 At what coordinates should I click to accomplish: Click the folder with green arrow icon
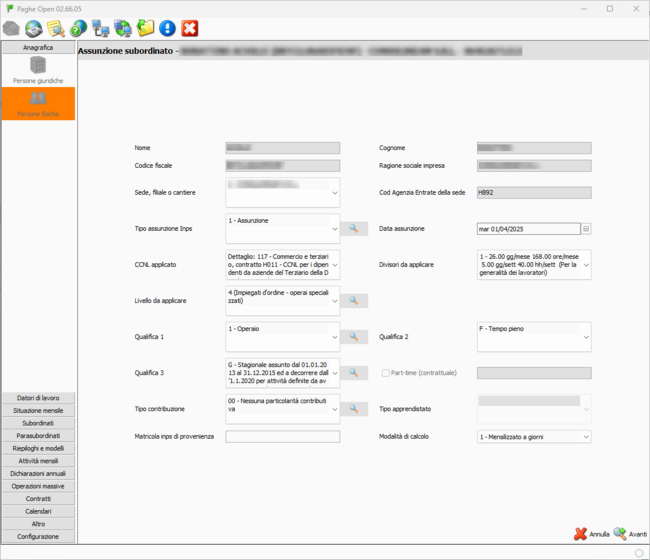point(146,28)
